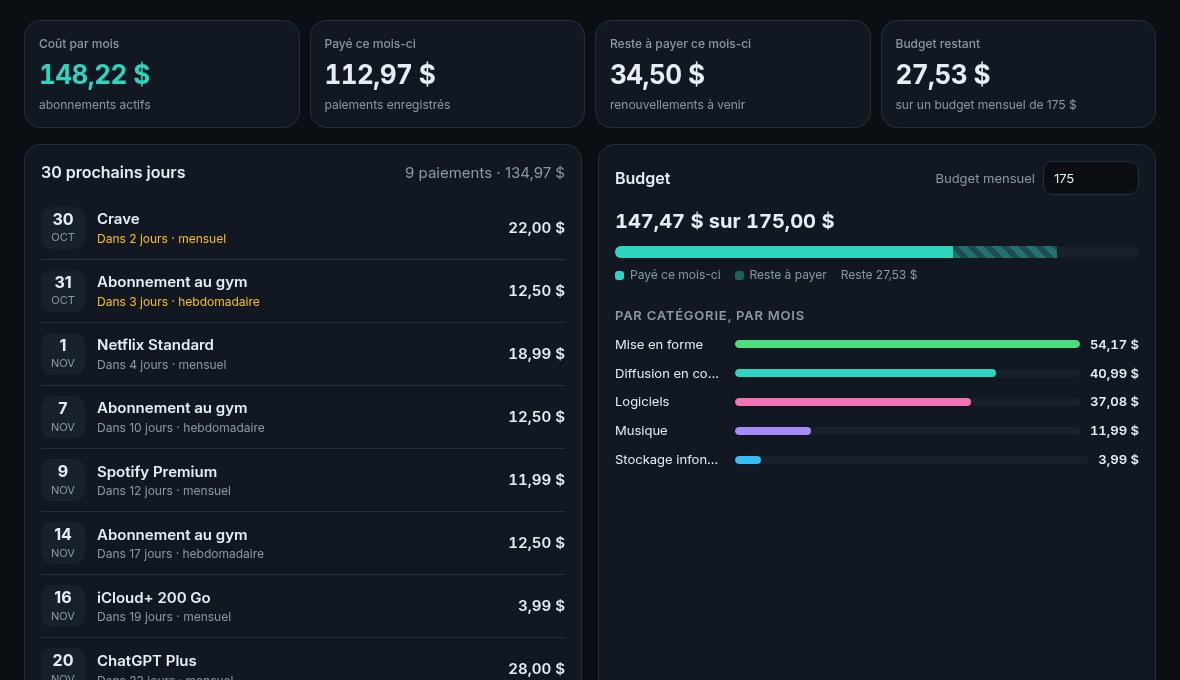Click the budget progress bar
Viewport: 1180px width, 680px height.
pyautogui.click(x=877, y=252)
